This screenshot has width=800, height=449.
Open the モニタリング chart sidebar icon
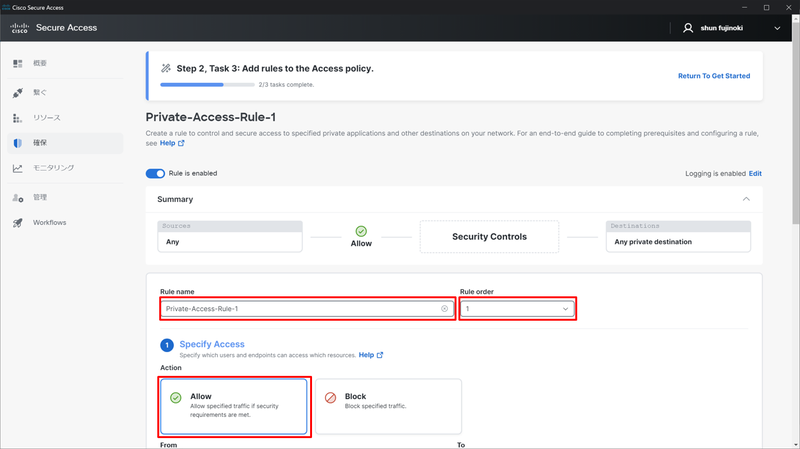(x=18, y=168)
